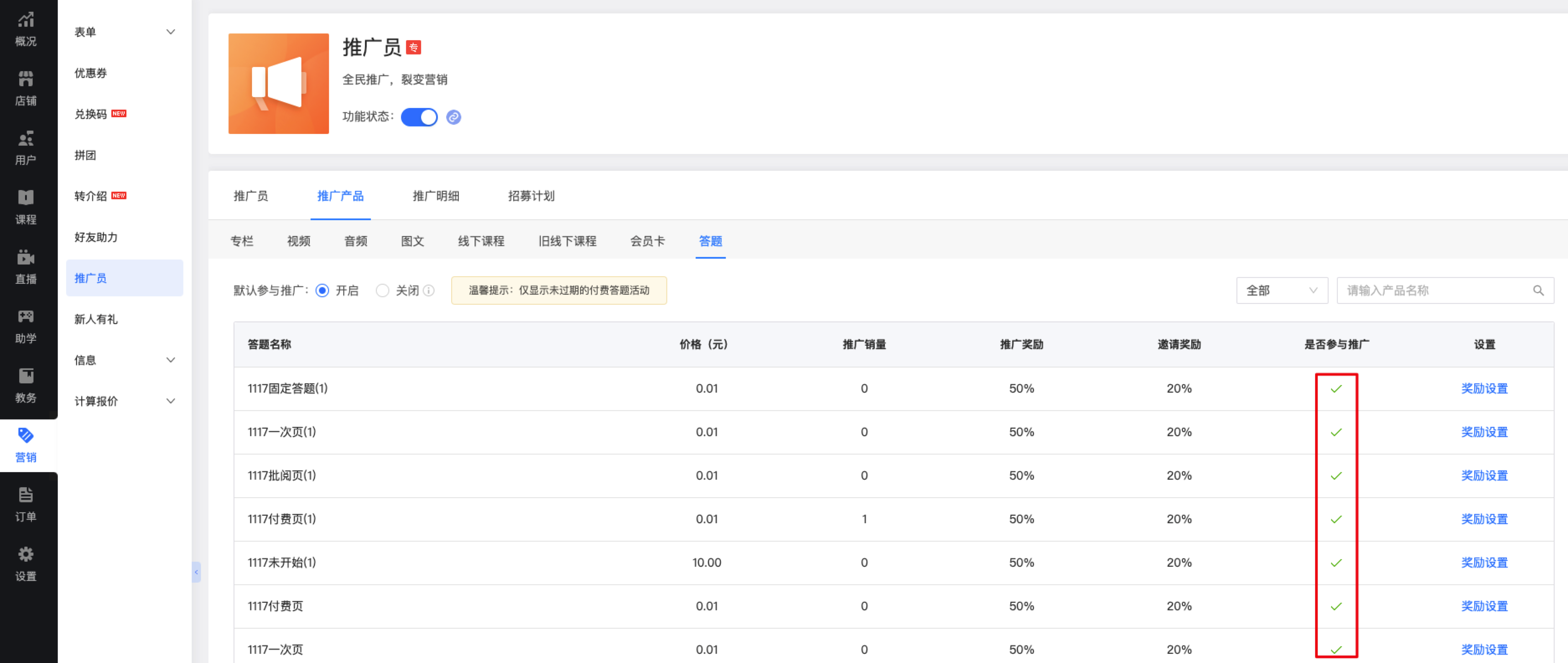Switch to the 招募计划 tab
This screenshot has width=1568, height=663.
tap(532, 196)
